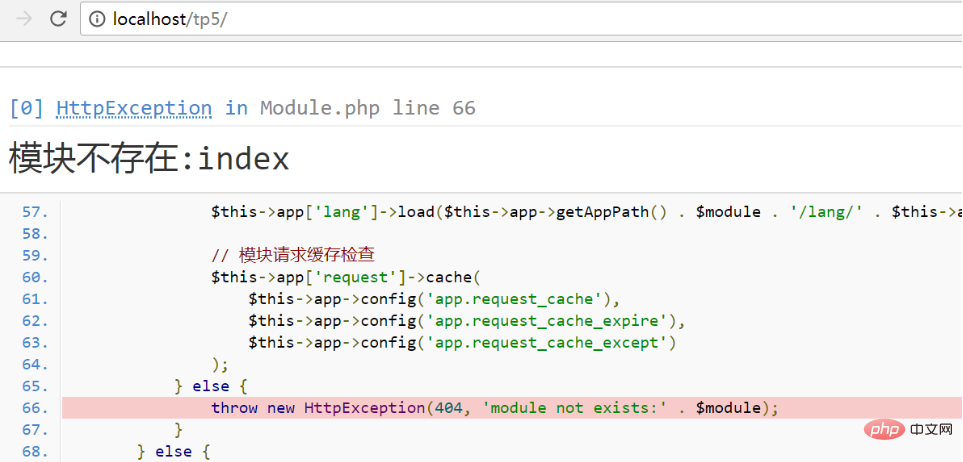
Task: Select line number 67. in the code listing
Action: pos(35,430)
